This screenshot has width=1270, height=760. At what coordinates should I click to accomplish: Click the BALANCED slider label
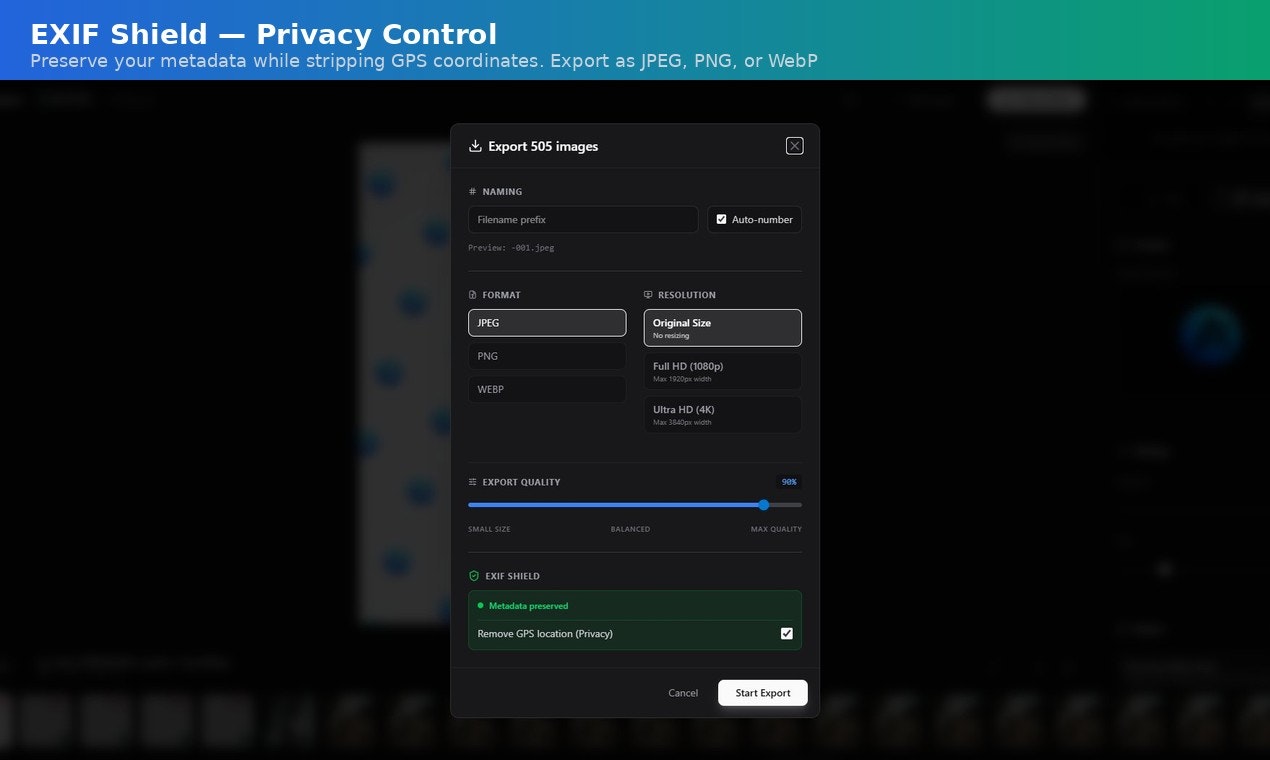(630, 529)
